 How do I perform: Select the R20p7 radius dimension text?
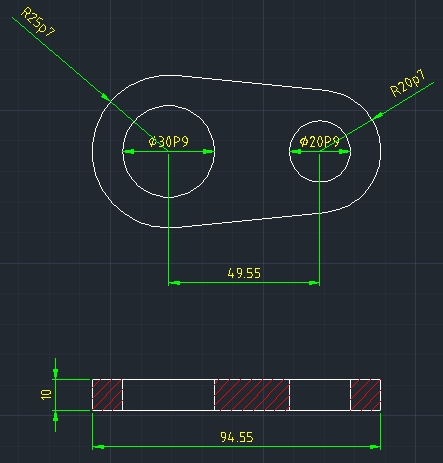[408, 83]
